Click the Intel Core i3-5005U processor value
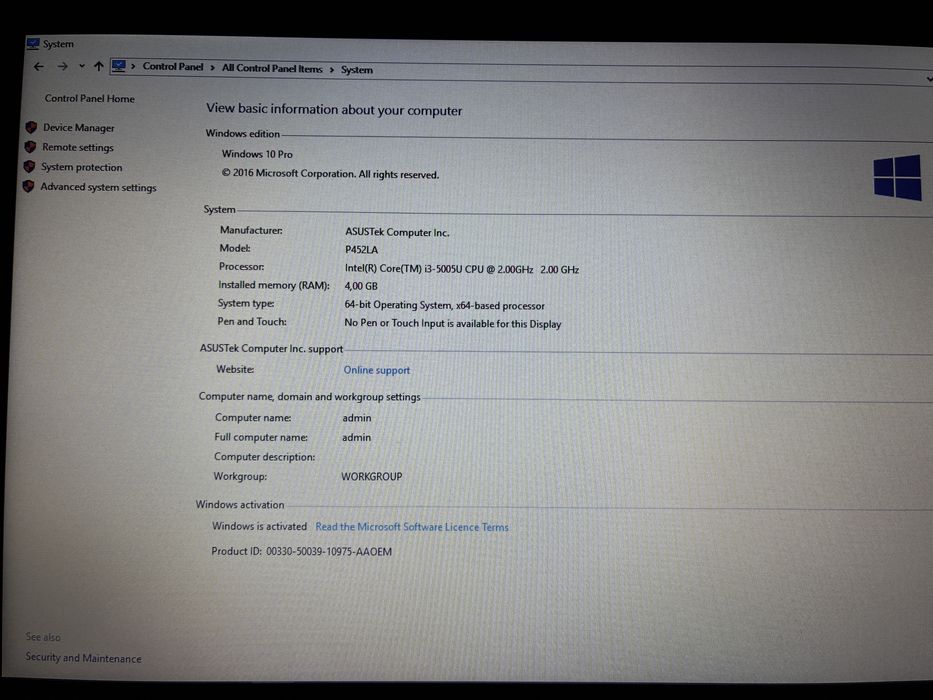 462,269
